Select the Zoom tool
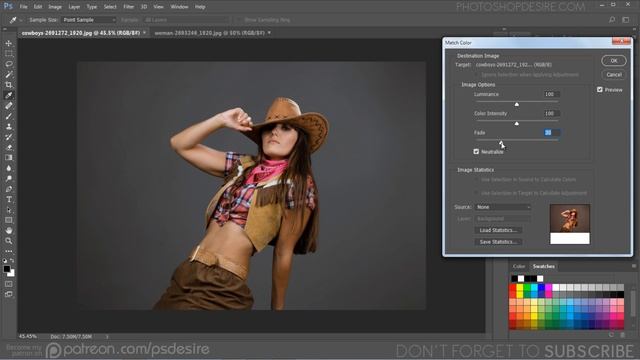640x360 pixels. (x=9, y=241)
